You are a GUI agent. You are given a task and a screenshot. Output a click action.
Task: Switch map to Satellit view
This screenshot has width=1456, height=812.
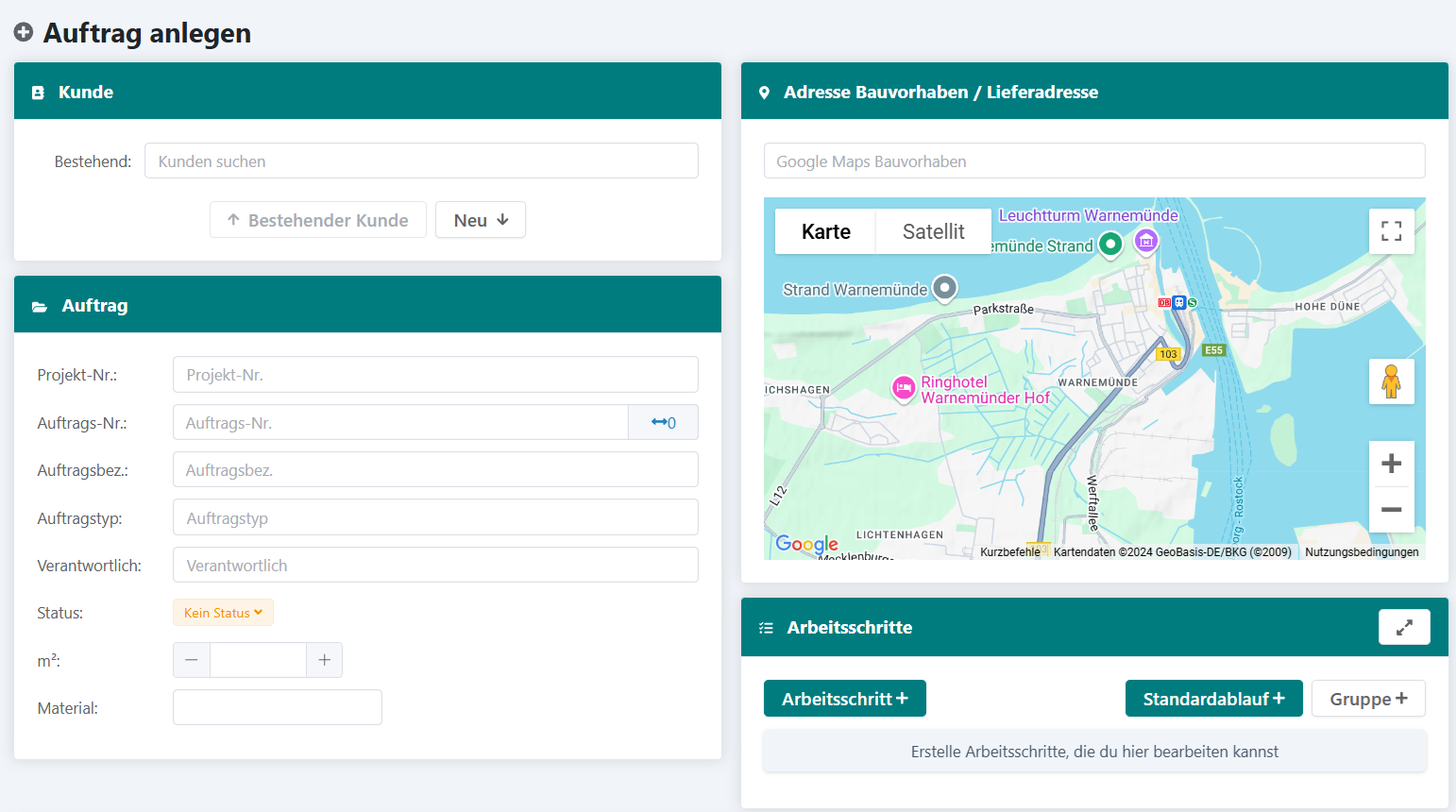tap(933, 231)
